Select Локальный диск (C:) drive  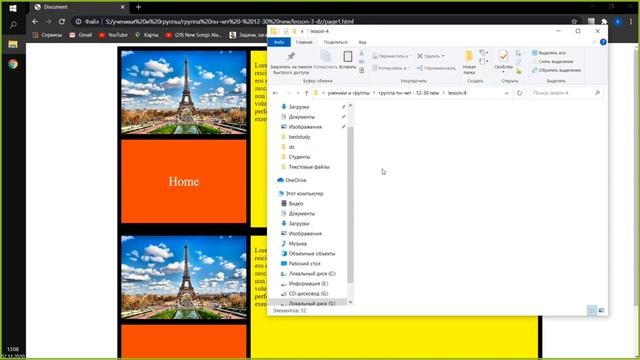click(x=312, y=273)
